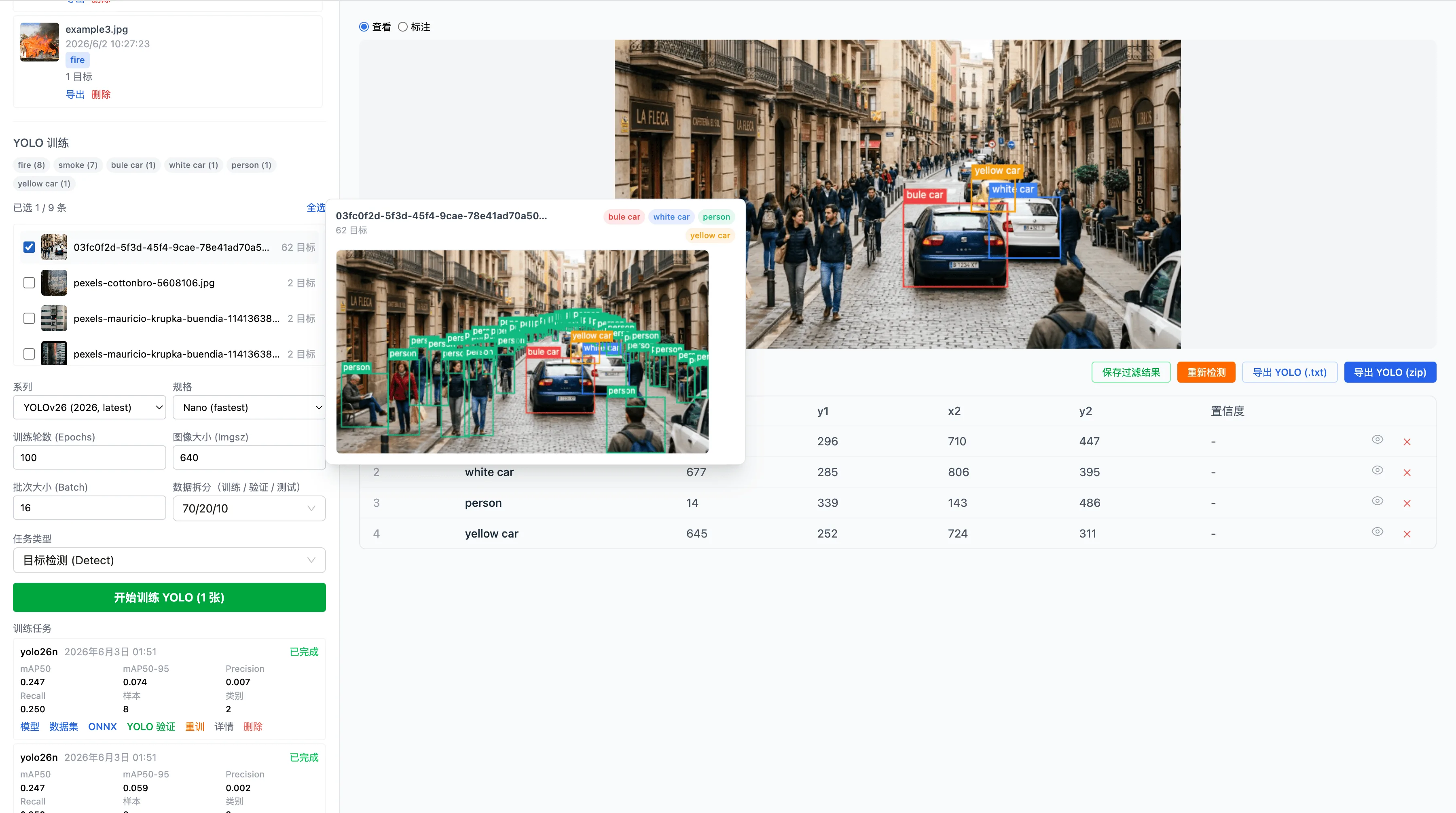Click white car cell in row 2
1456x813 pixels.
489,472
